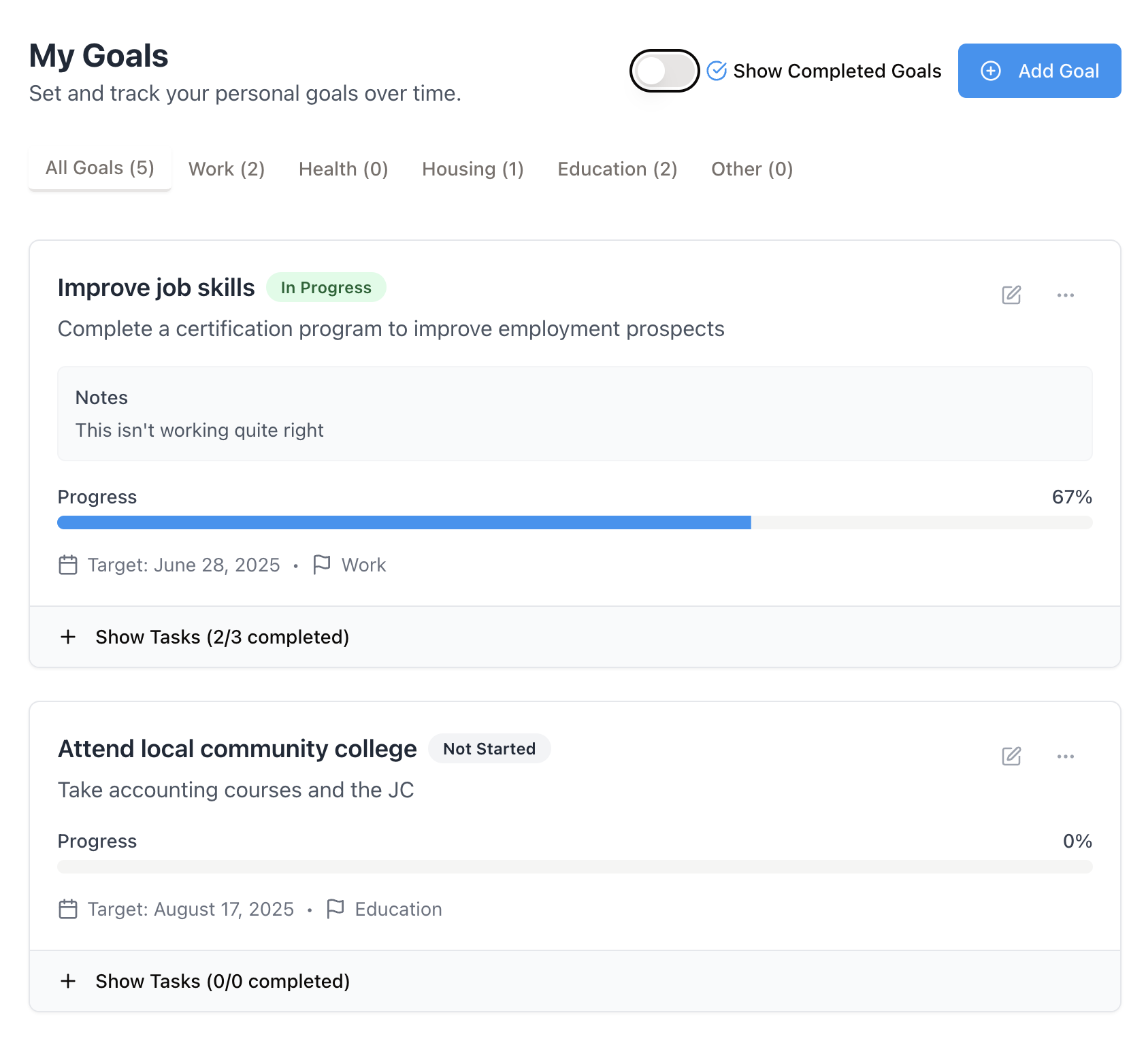
Task: Click the note 'This isn't working quite right'
Action: click(199, 430)
